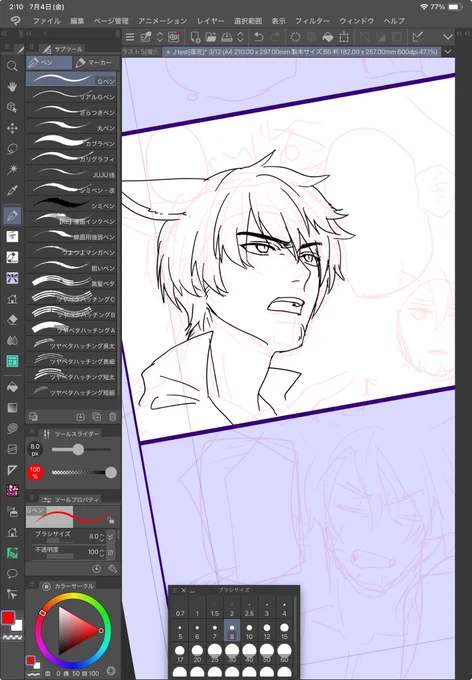Adjust opacity value stepper

(x=102, y=552)
